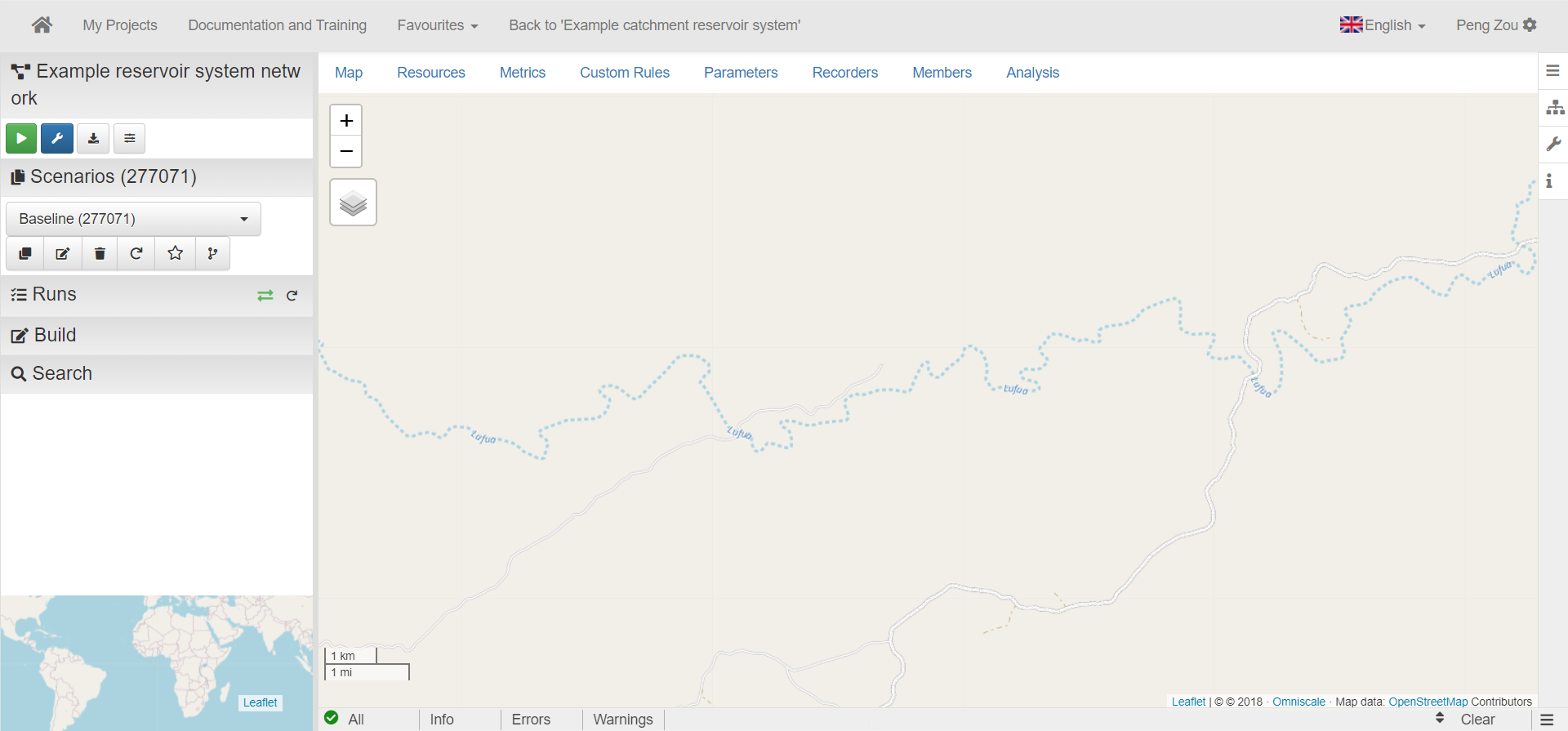Image resolution: width=1568 pixels, height=731 pixels.
Task: Open the Baseline (277071) scenario dropdown
Action: [133, 219]
